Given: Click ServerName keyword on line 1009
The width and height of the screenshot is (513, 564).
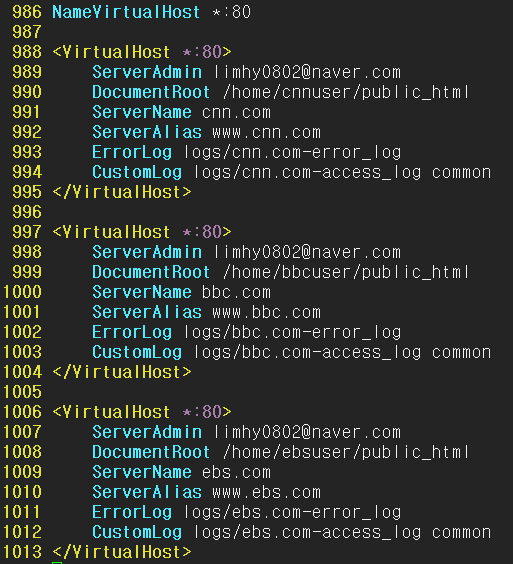Looking at the screenshot, I should tap(142, 472).
